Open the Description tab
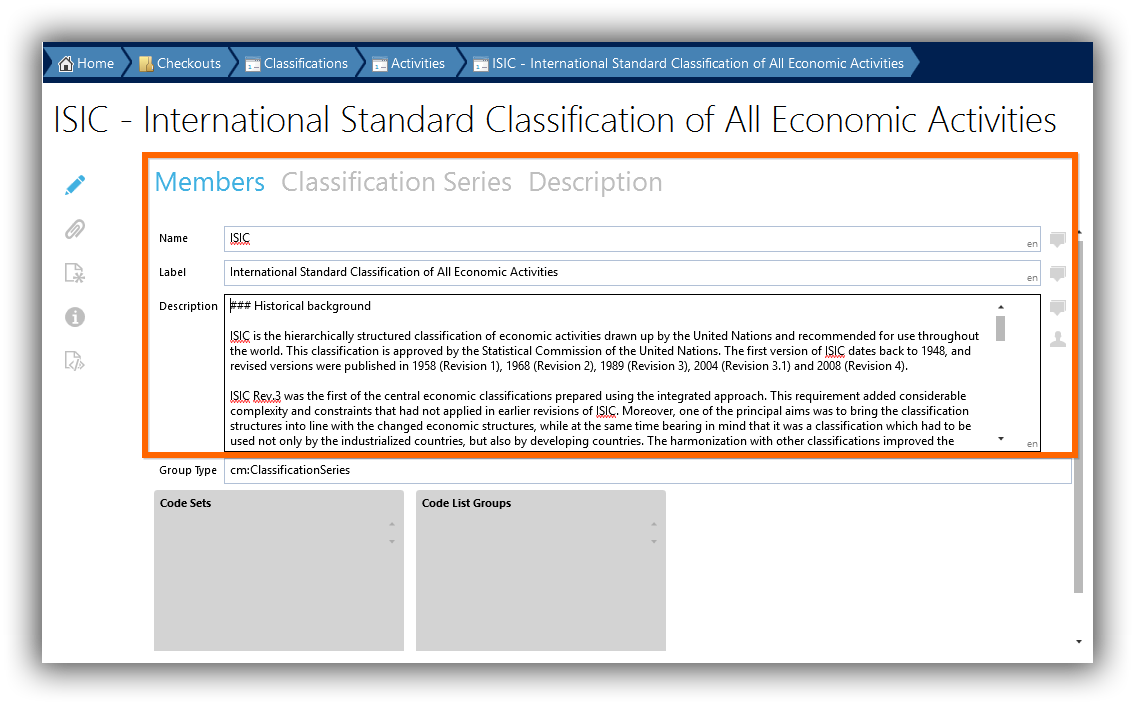 pyautogui.click(x=595, y=182)
